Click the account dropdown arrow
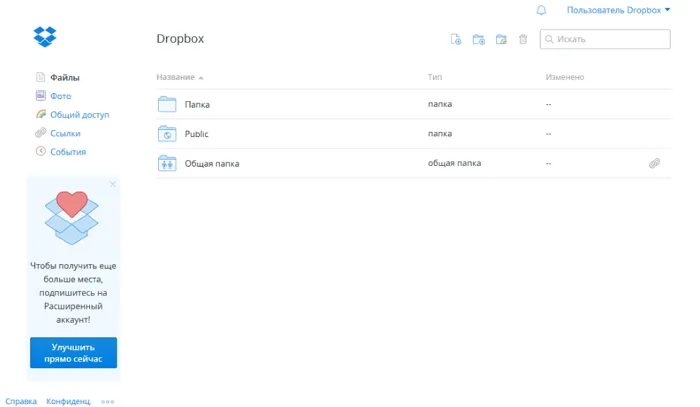Screen dimensions: 700x407 (x=667, y=9)
